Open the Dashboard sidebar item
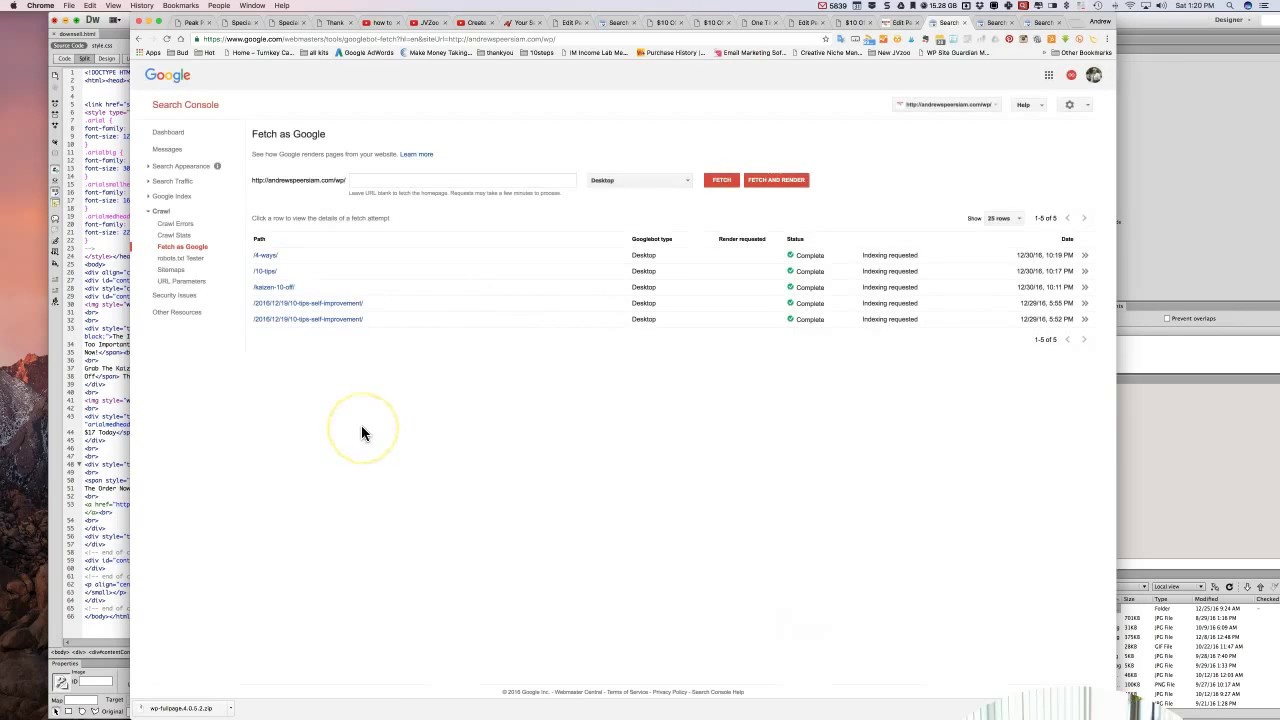This screenshot has width=1280, height=720. click(x=168, y=132)
